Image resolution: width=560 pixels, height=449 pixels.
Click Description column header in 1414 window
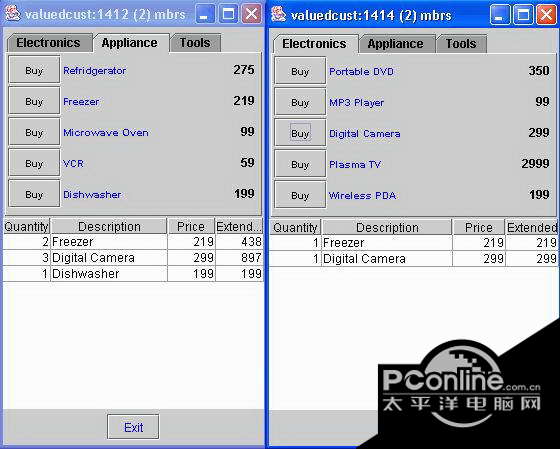pos(387,228)
